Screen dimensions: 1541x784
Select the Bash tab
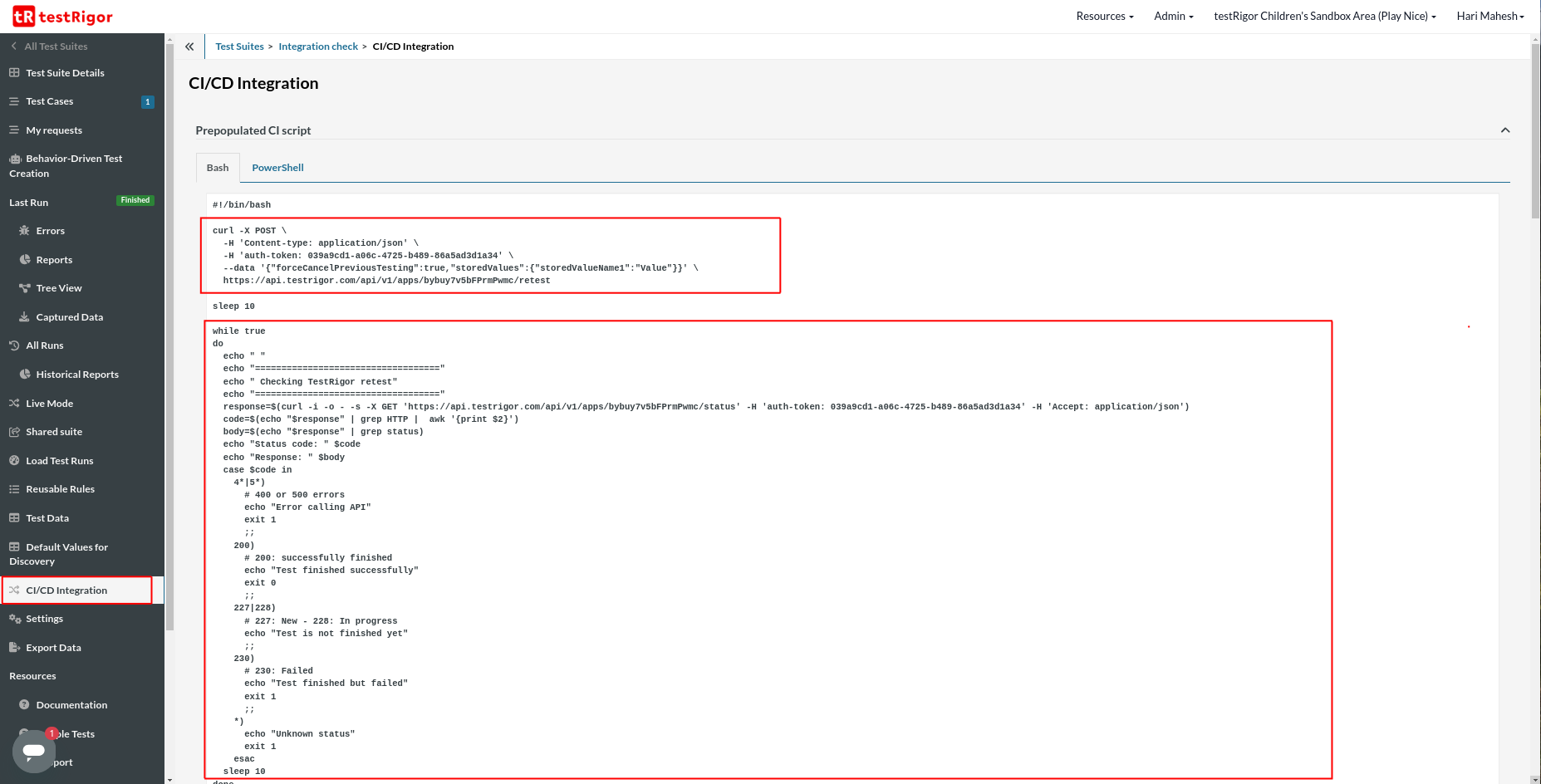tap(218, 168)
